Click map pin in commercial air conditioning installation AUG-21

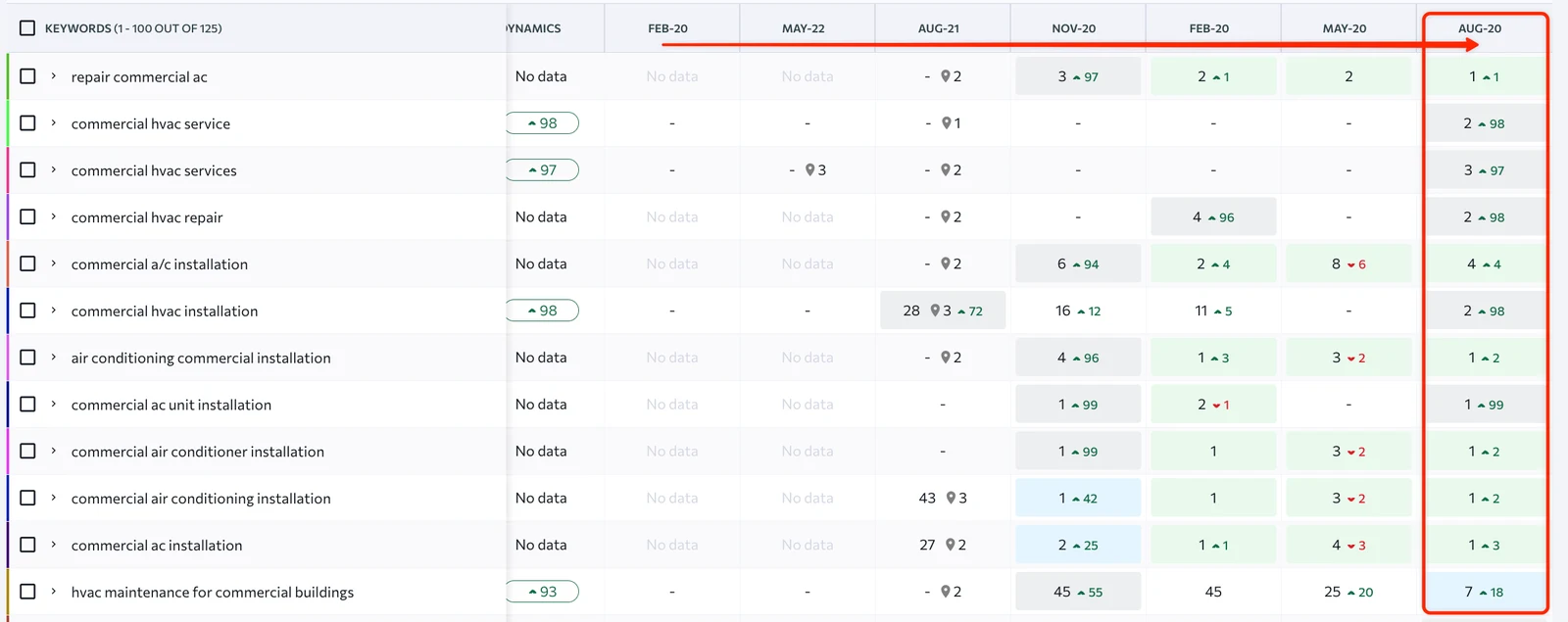pyautogui.click(x=951, y=498)
